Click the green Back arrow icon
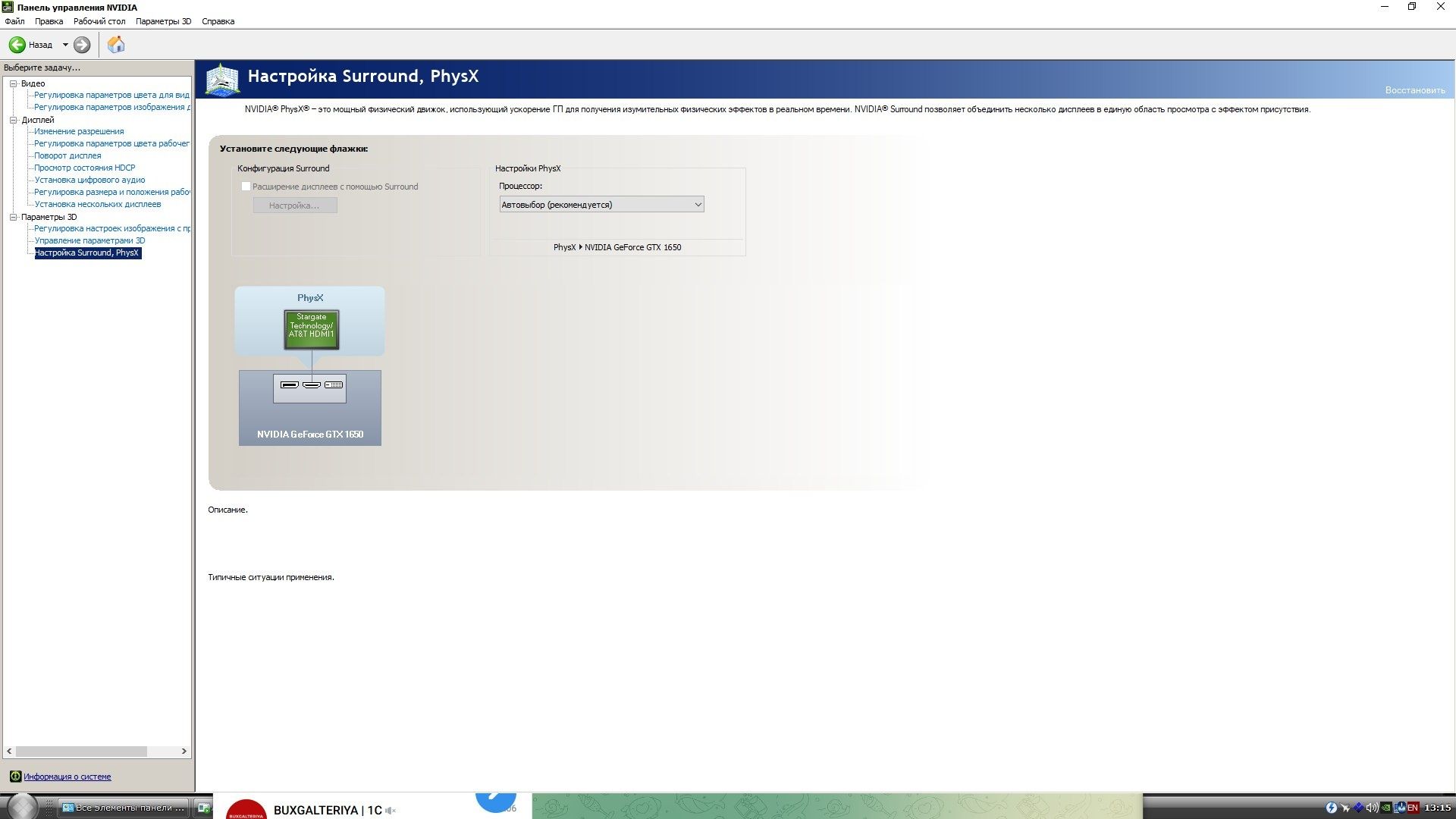Viewport: 1456px width, 819px height. 17,45
